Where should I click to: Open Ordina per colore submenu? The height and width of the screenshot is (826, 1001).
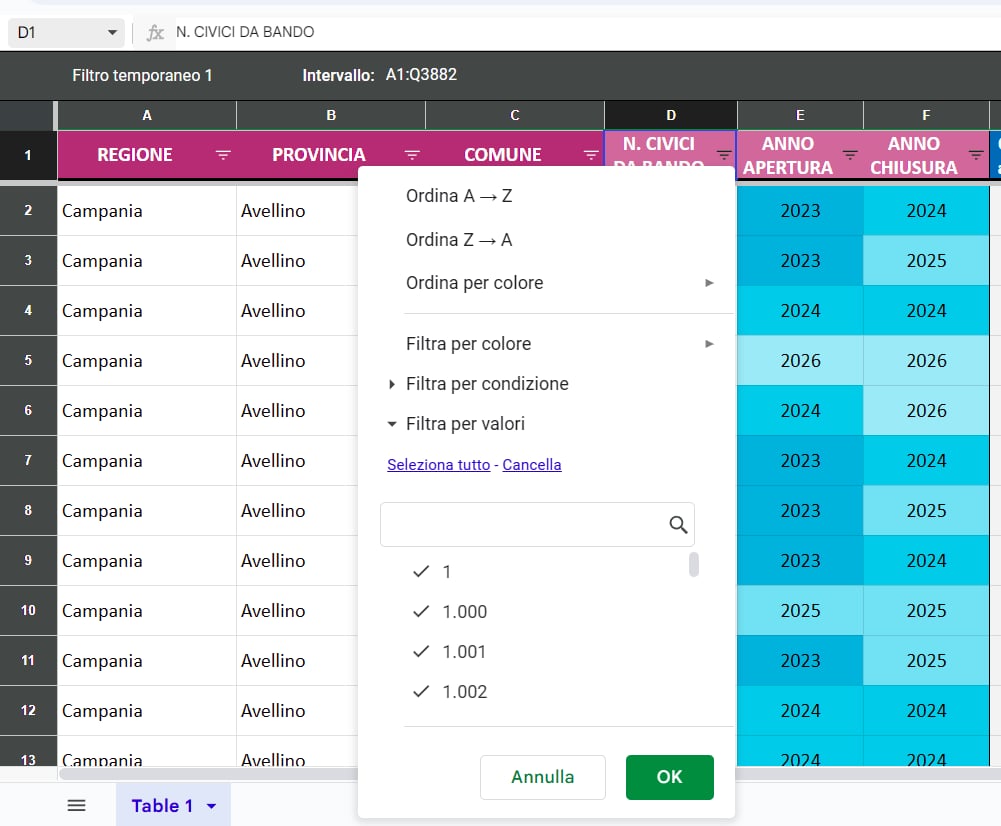[x=475, y=283]
